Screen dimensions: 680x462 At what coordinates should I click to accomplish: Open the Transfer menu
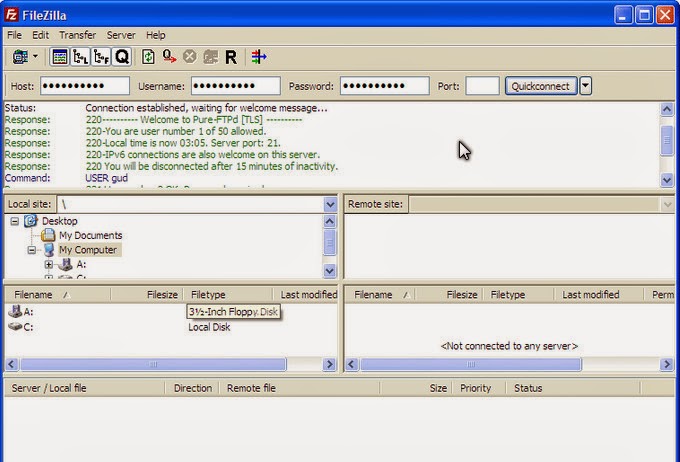[x=78, y=35]
